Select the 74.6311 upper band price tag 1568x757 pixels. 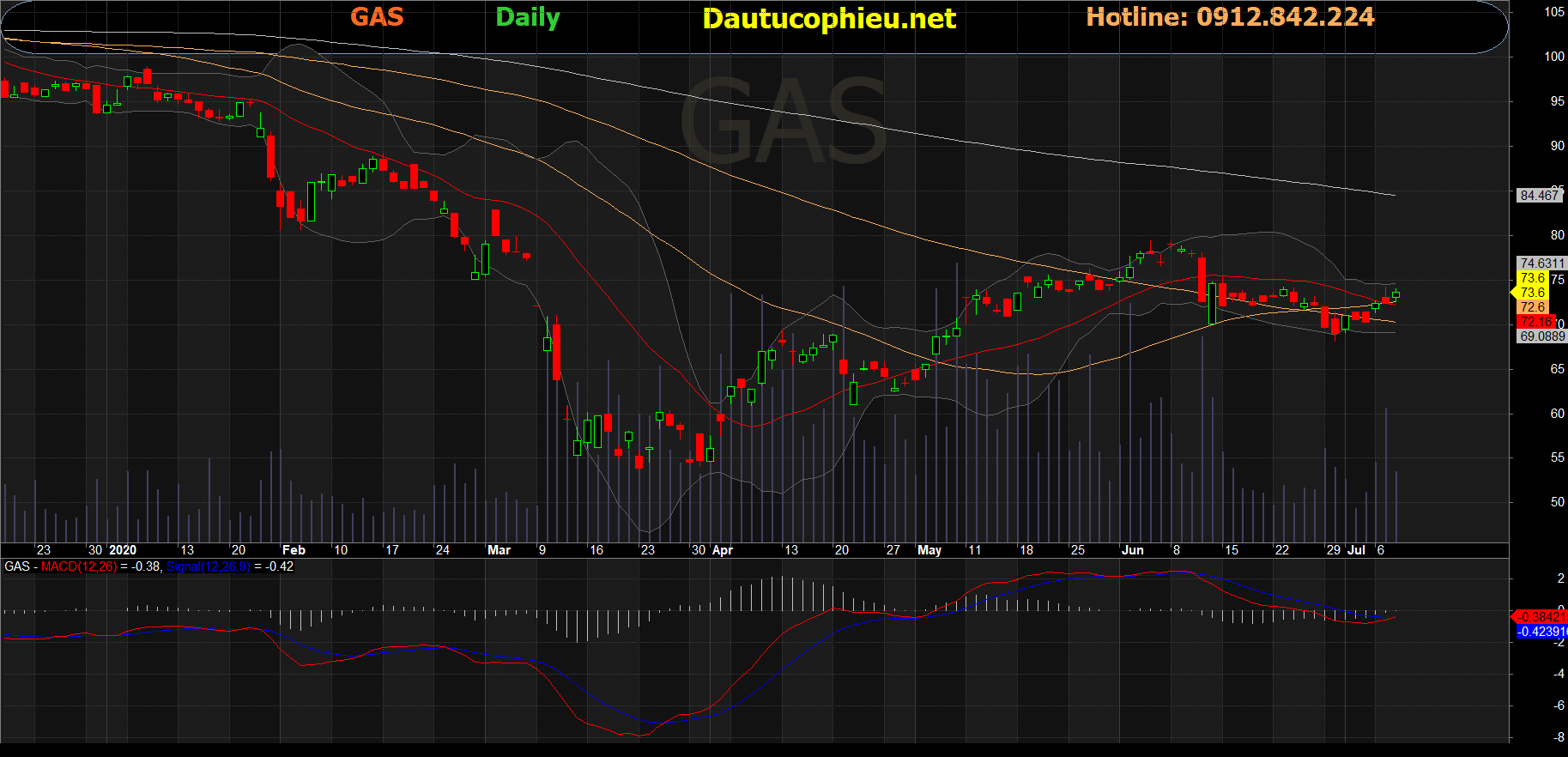click(x=1542, y=263)
